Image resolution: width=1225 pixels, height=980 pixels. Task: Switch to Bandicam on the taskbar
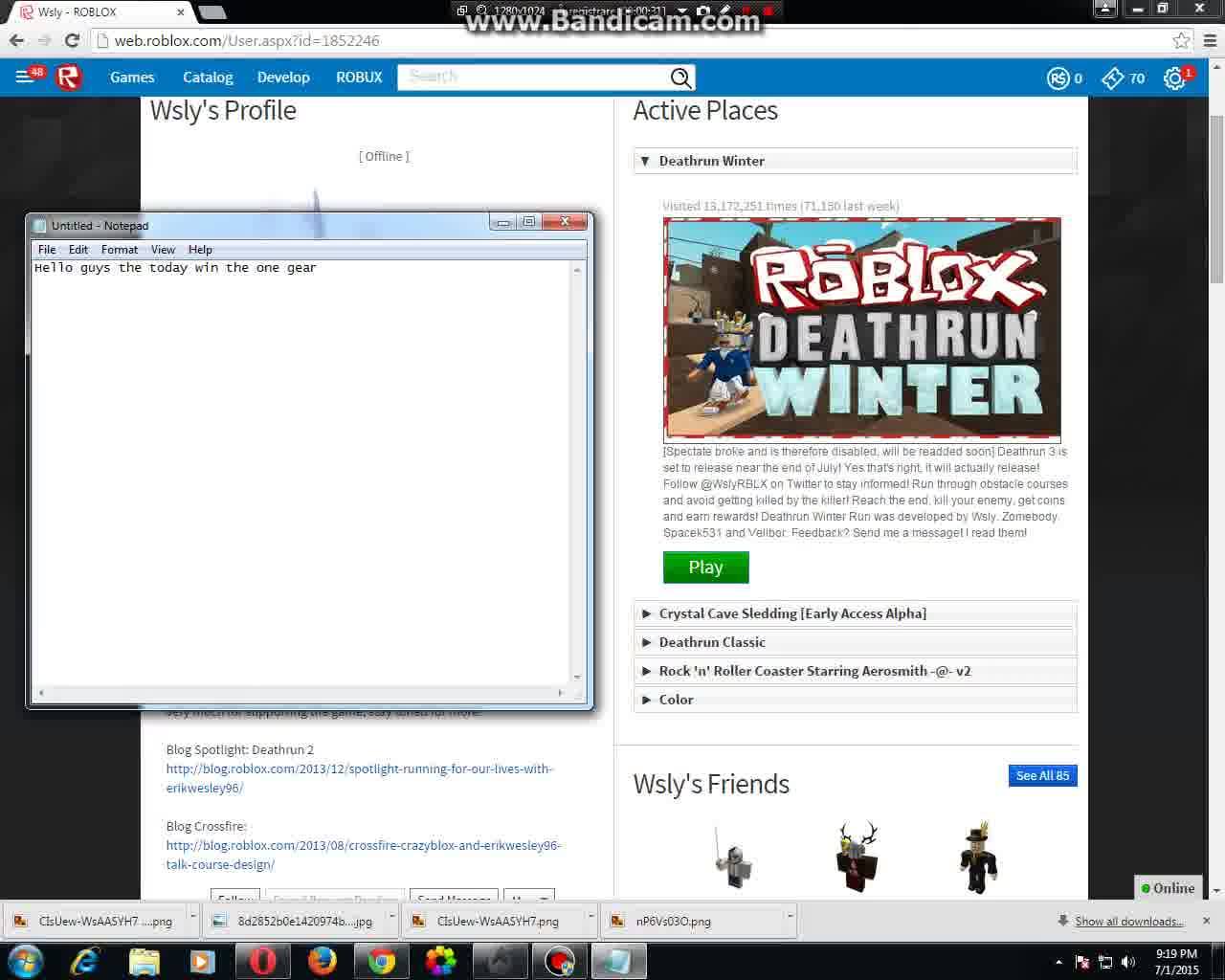click(x=560, y=961)
